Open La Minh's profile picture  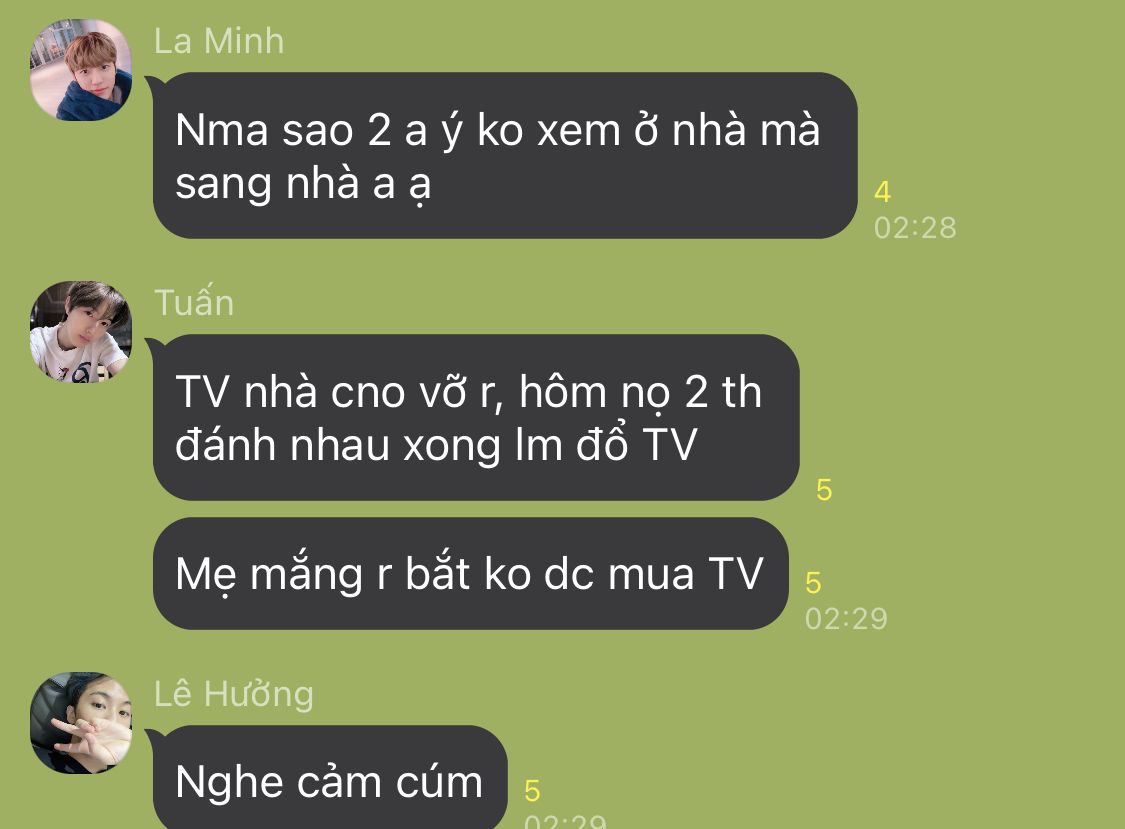[x=81, y=70]
